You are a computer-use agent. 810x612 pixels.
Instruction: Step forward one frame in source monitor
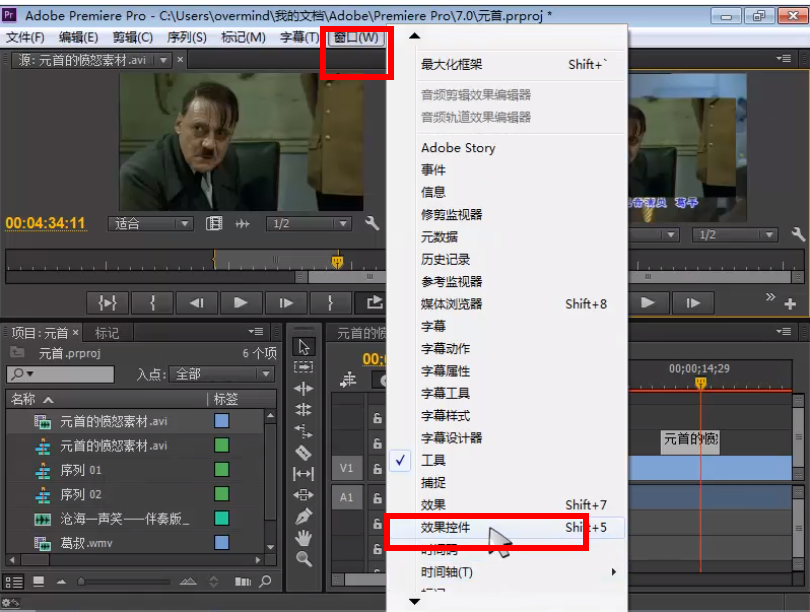286,303
